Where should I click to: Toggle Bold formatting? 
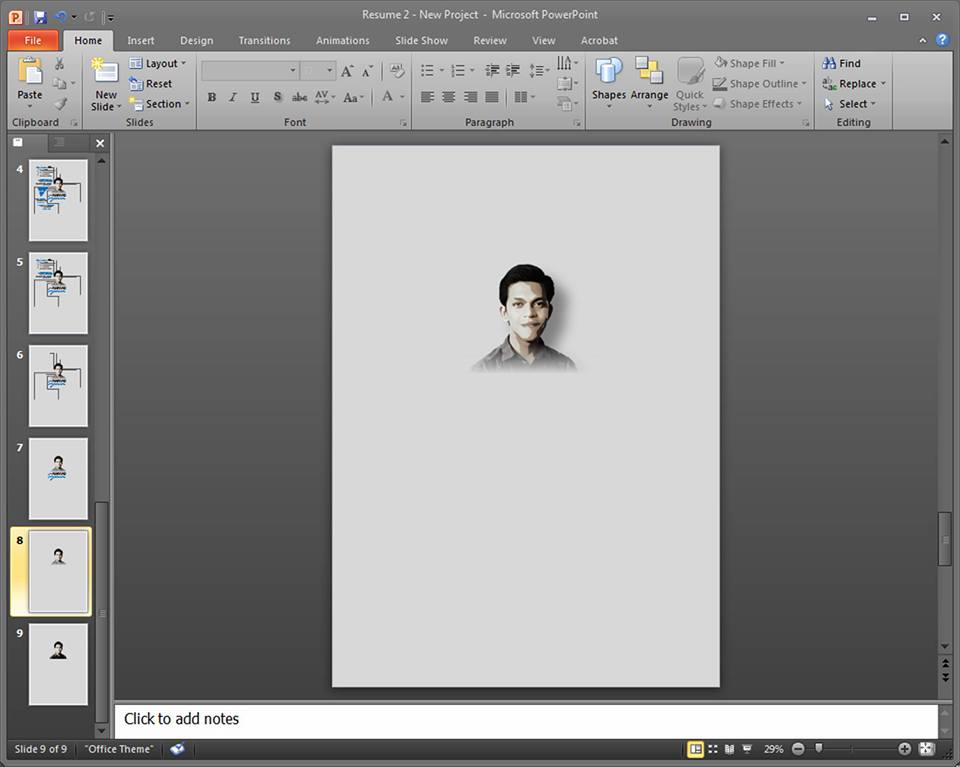(x=211, y=97)
